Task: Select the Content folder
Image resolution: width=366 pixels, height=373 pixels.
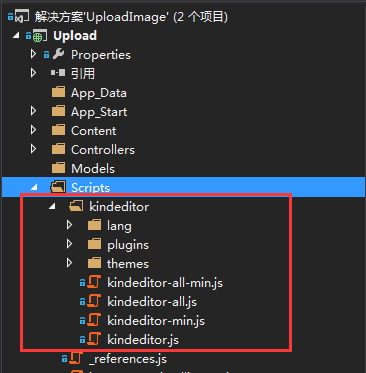Action: click(94, 130)
